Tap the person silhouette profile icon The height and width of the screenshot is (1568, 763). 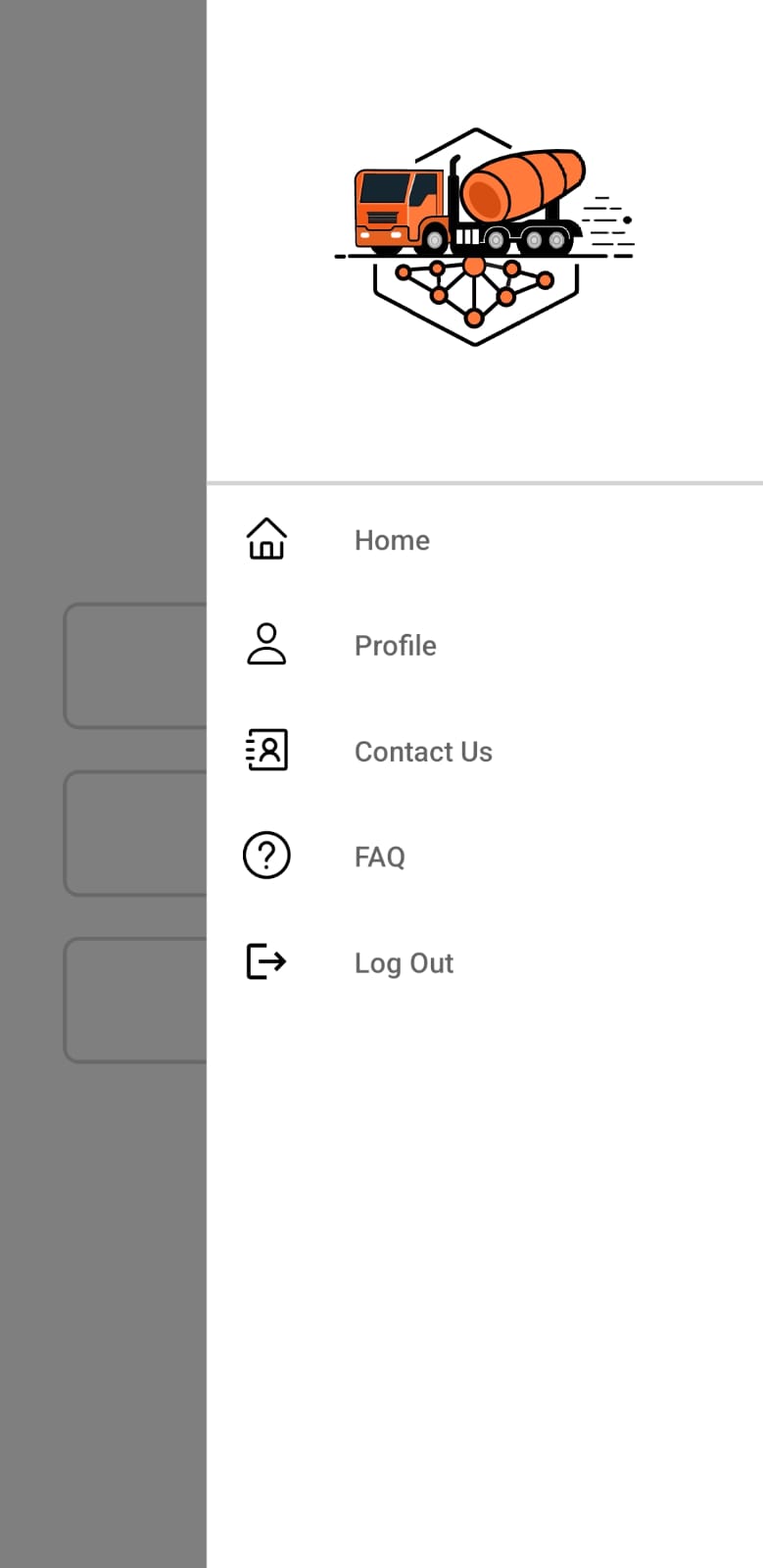pos(266,645)
